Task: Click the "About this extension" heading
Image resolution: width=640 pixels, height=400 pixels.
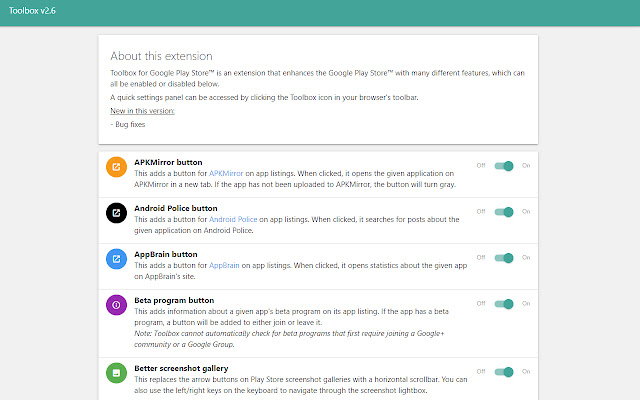Action: click(161, 56)
